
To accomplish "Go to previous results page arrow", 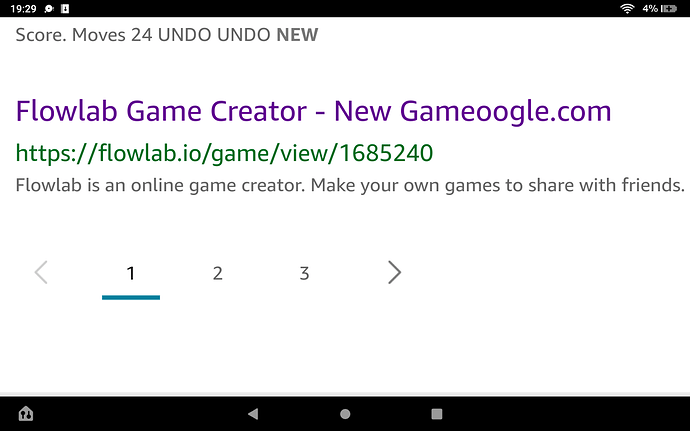I will (41, 273).
